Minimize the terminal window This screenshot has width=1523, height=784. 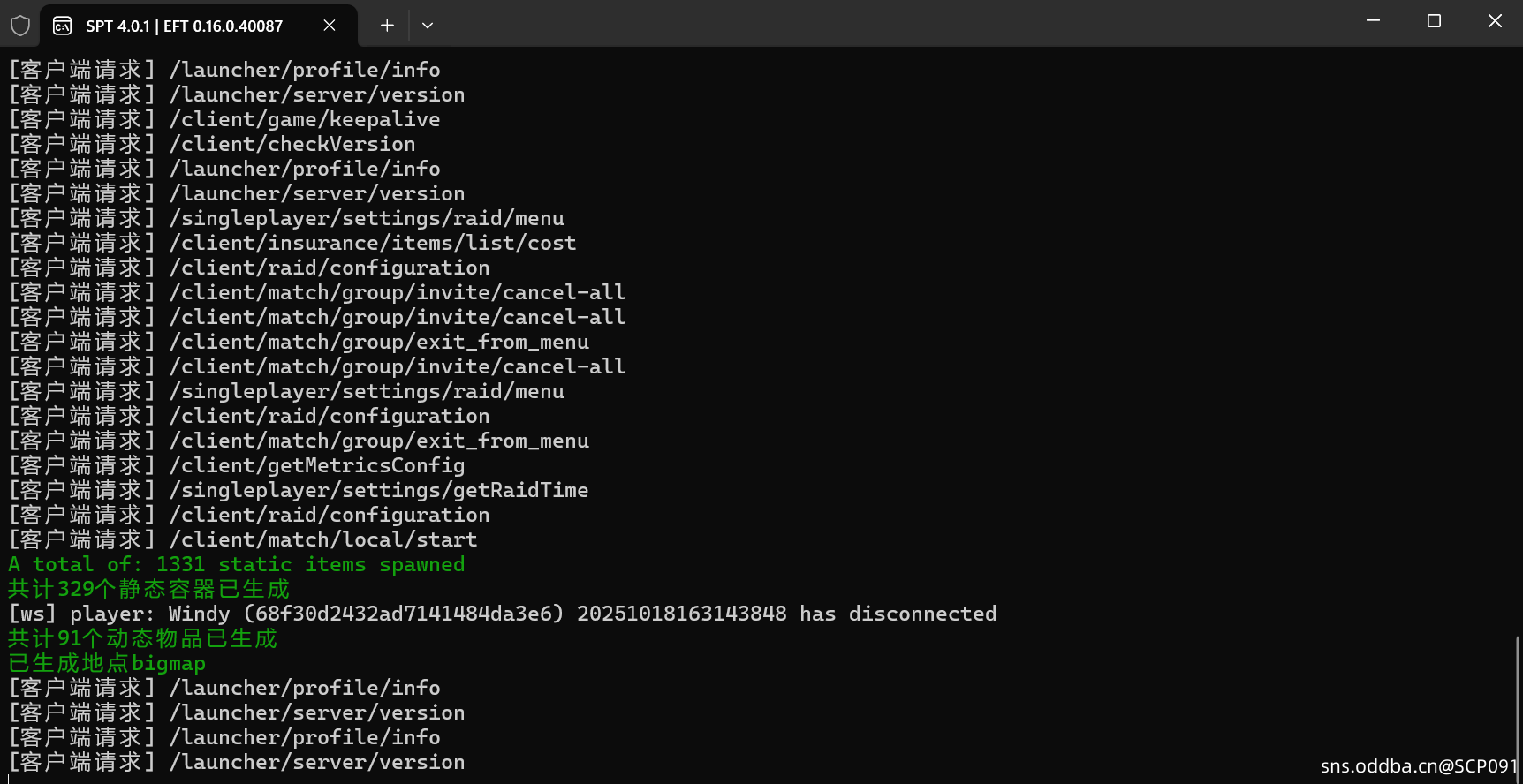click(1373, 20)
